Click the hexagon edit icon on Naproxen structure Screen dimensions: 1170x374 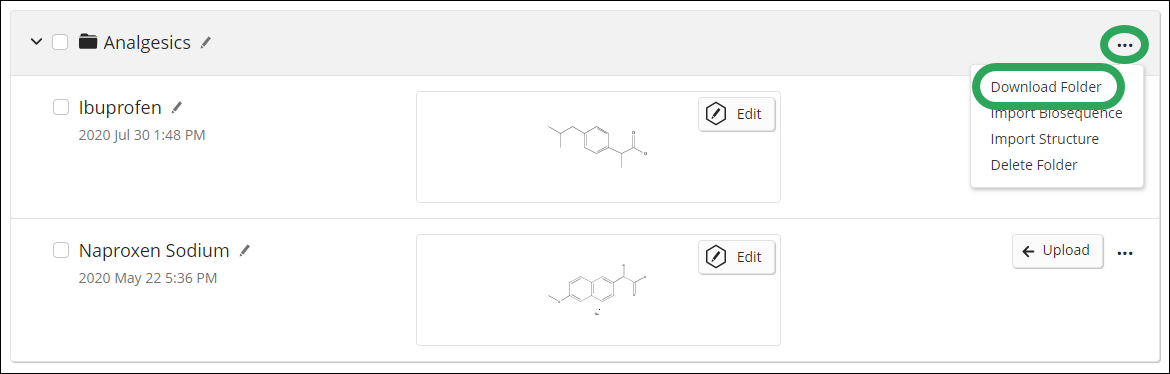point(716,257)
